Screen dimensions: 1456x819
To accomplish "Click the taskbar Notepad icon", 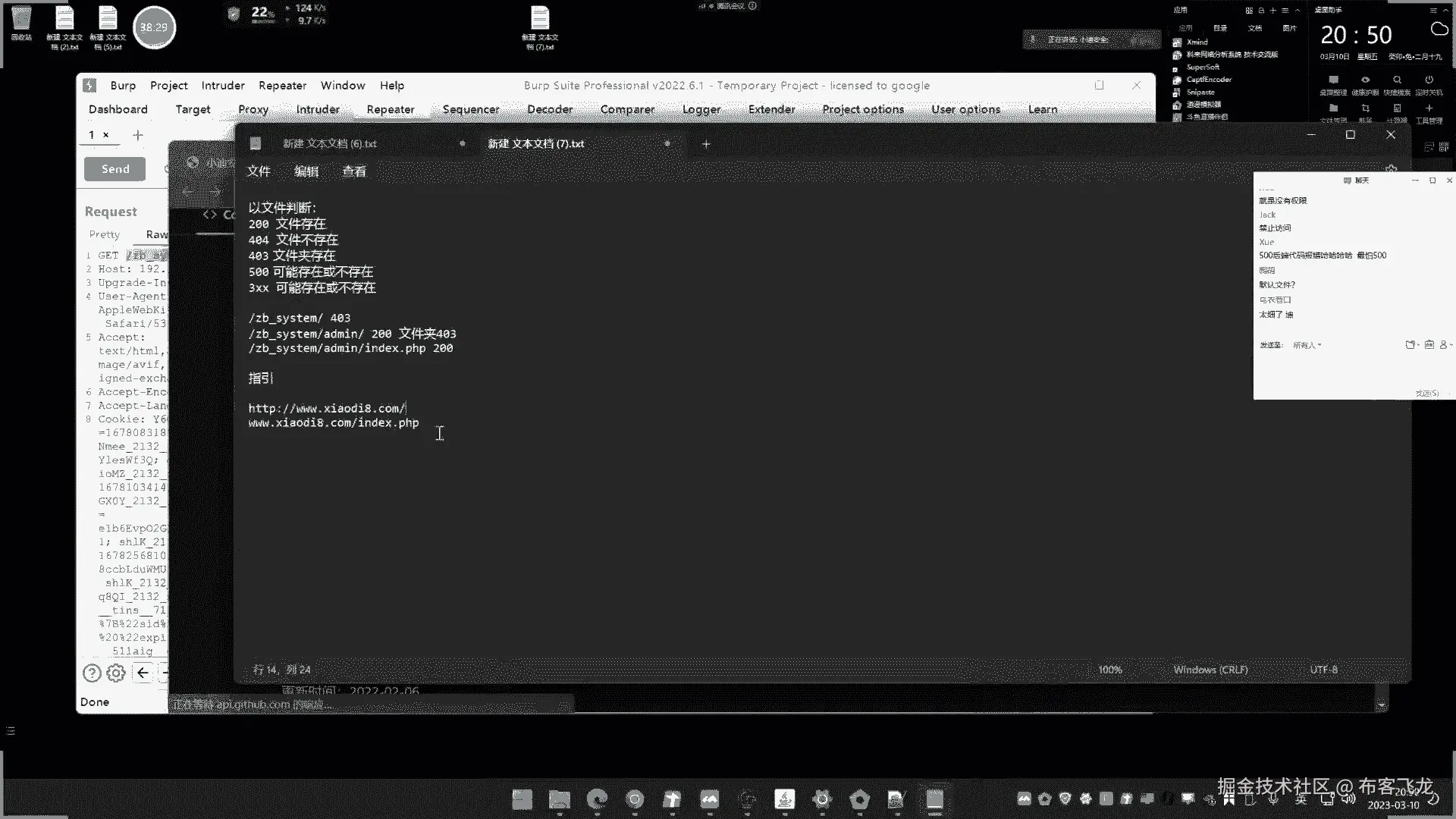I will click(x=934, y=799).
